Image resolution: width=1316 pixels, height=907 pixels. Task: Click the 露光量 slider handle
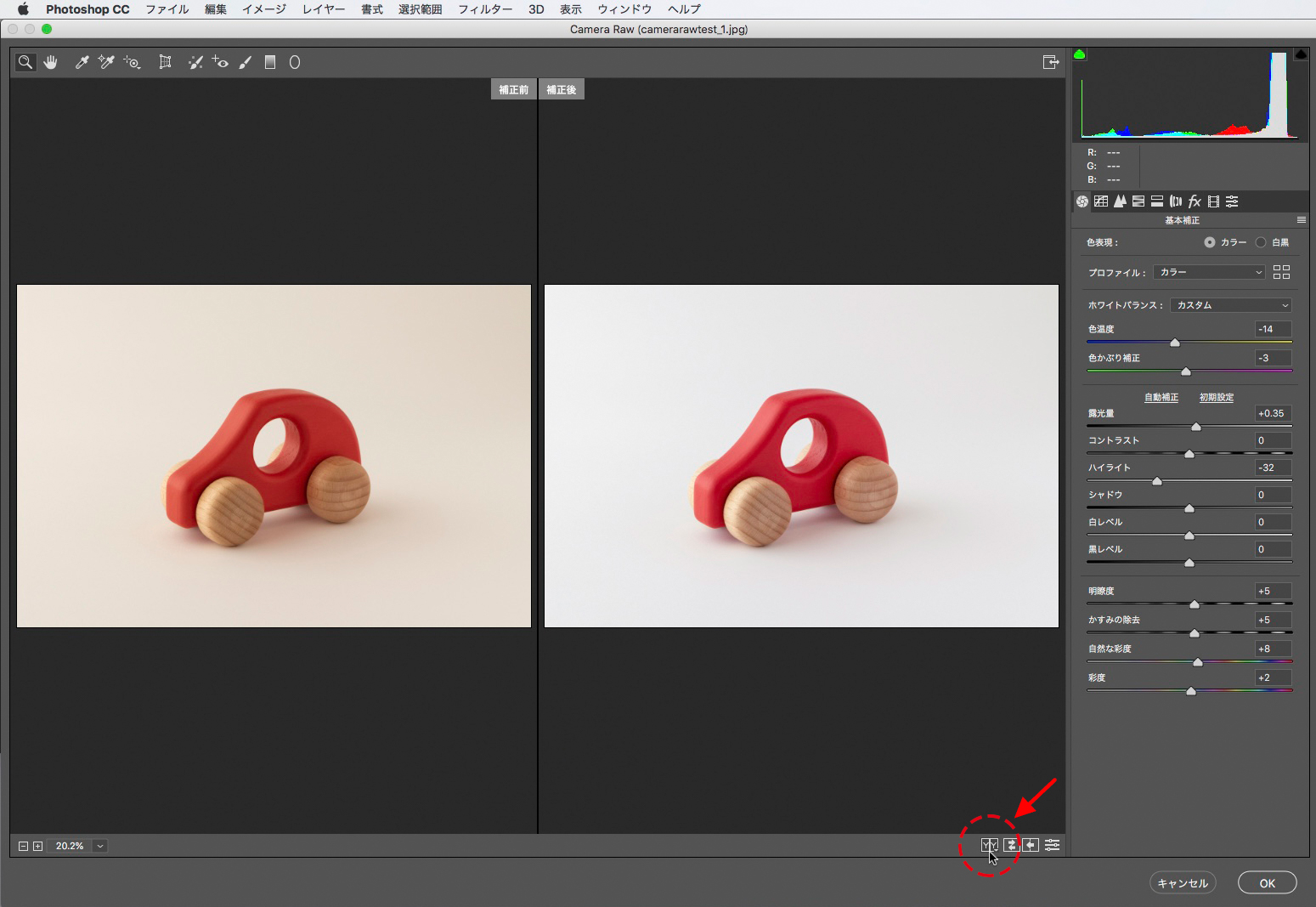click(1196, 427)
